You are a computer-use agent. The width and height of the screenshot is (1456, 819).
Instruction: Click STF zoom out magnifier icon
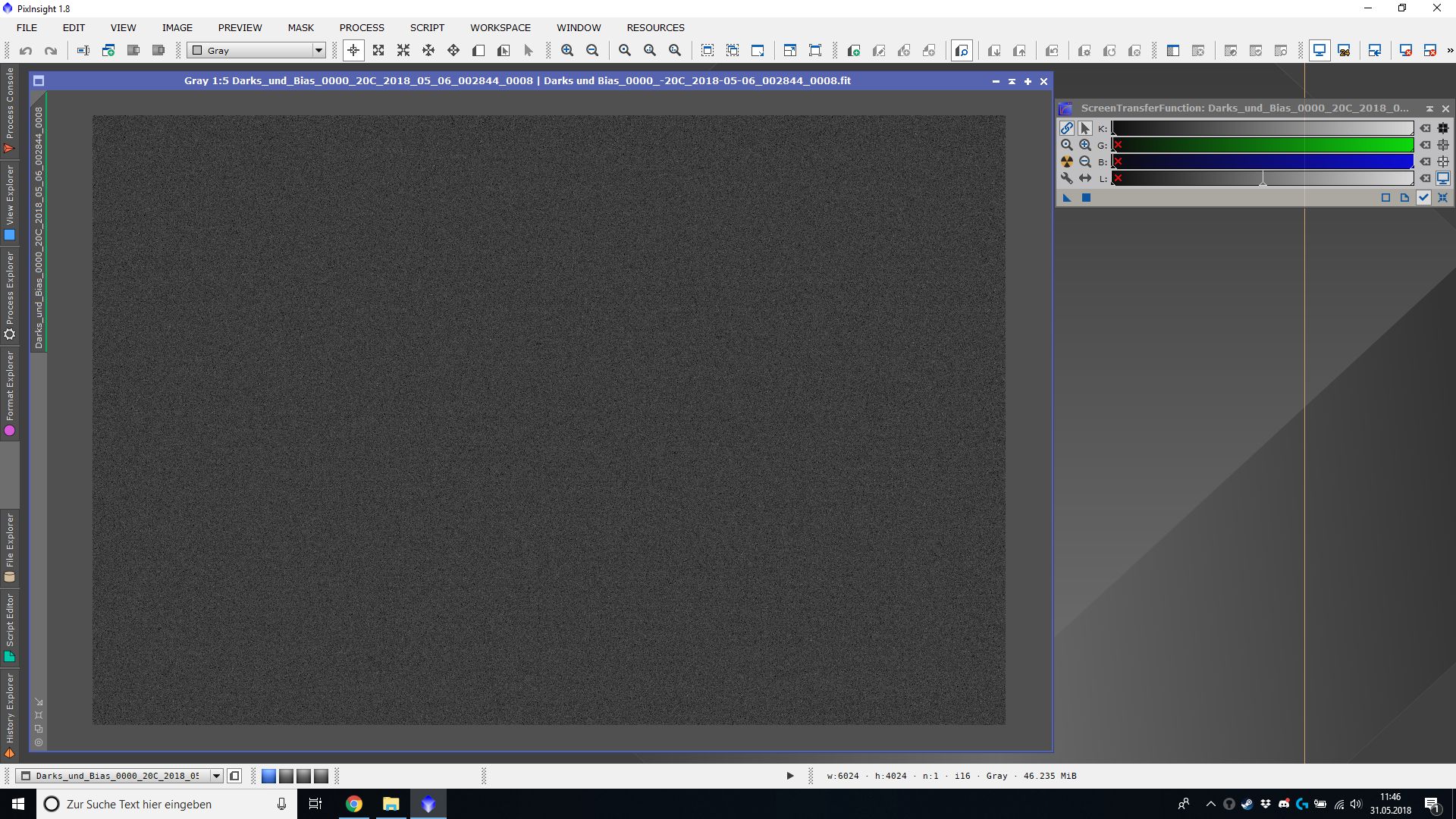(x=1085, y=162)
